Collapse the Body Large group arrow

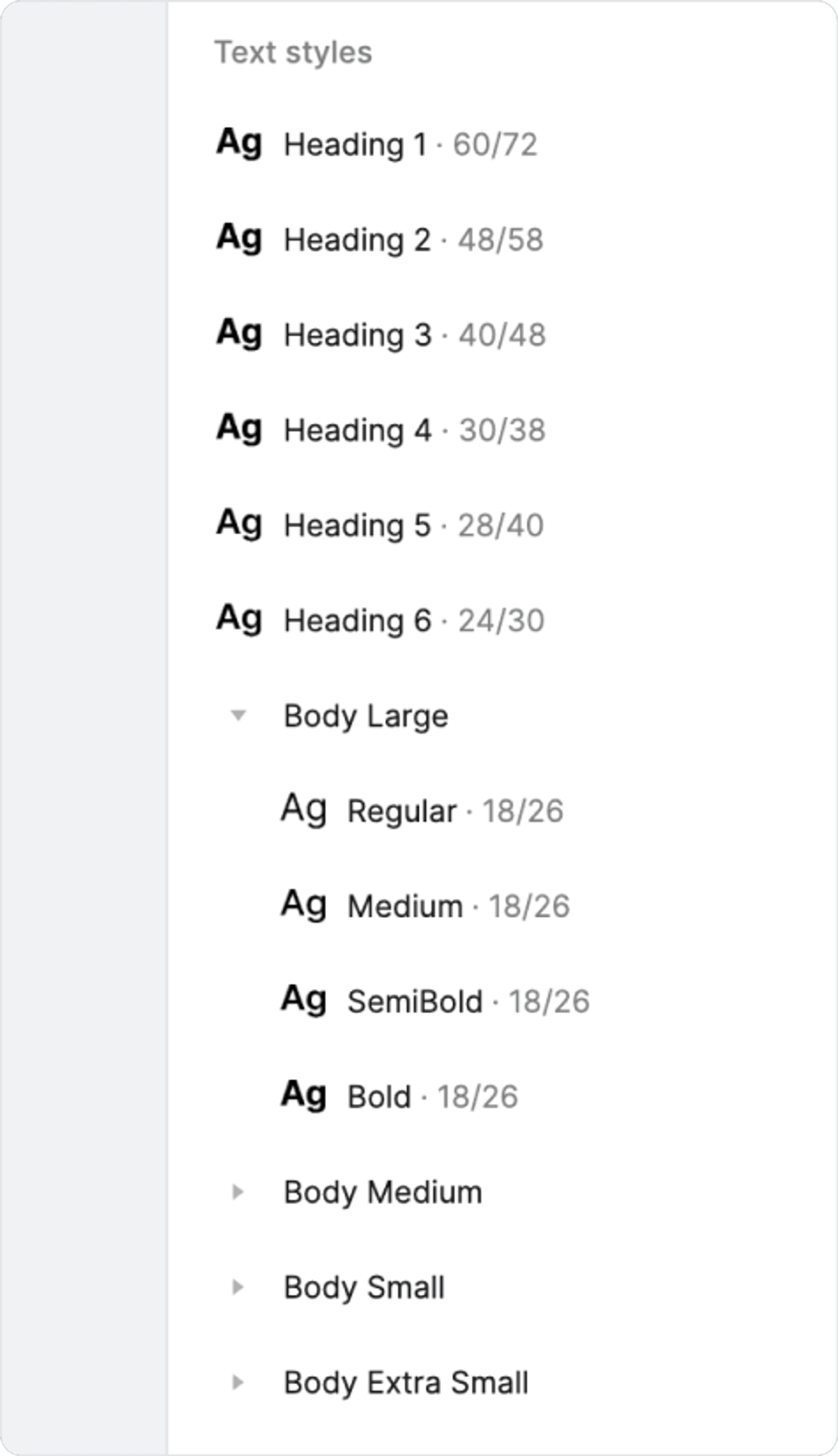(238, 715)
